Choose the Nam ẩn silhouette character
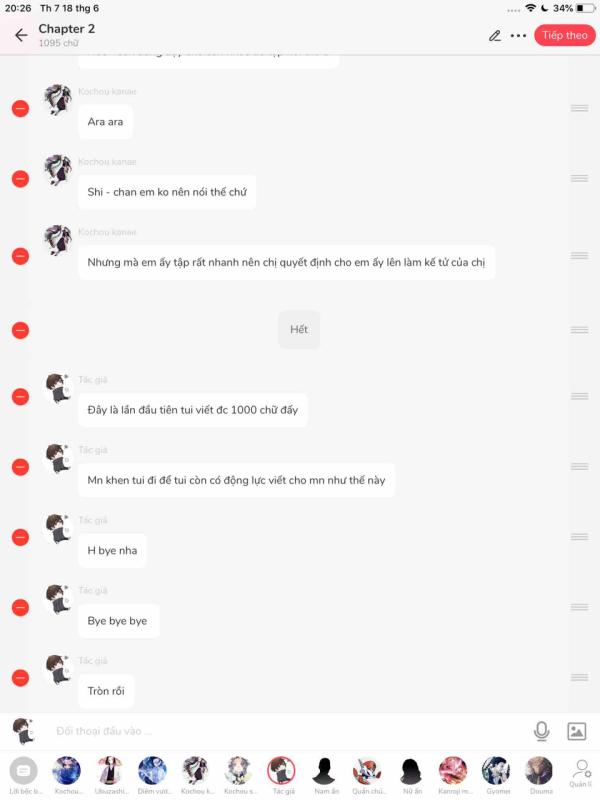 click(x=325, y=775)
